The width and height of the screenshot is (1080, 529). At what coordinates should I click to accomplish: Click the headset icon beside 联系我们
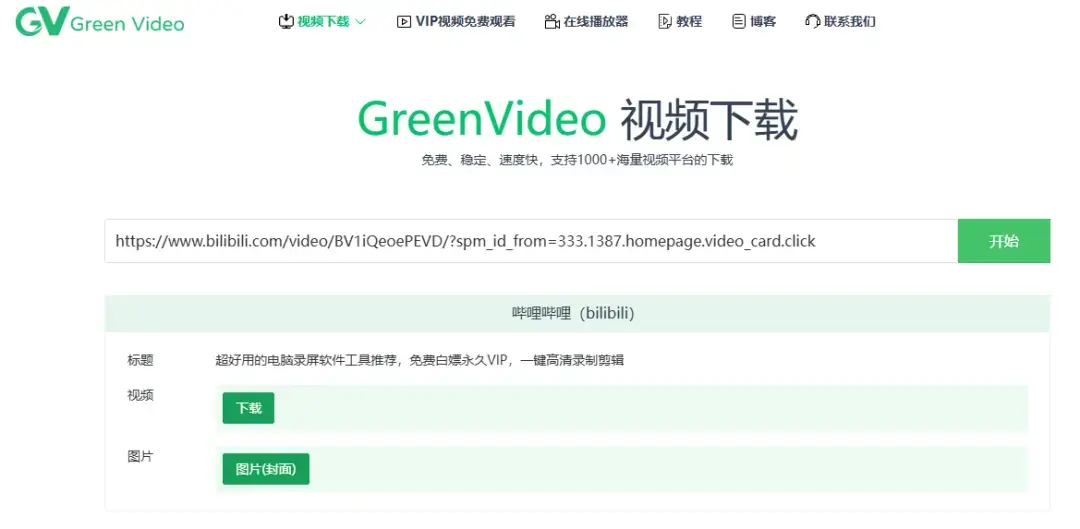point(813,21)
